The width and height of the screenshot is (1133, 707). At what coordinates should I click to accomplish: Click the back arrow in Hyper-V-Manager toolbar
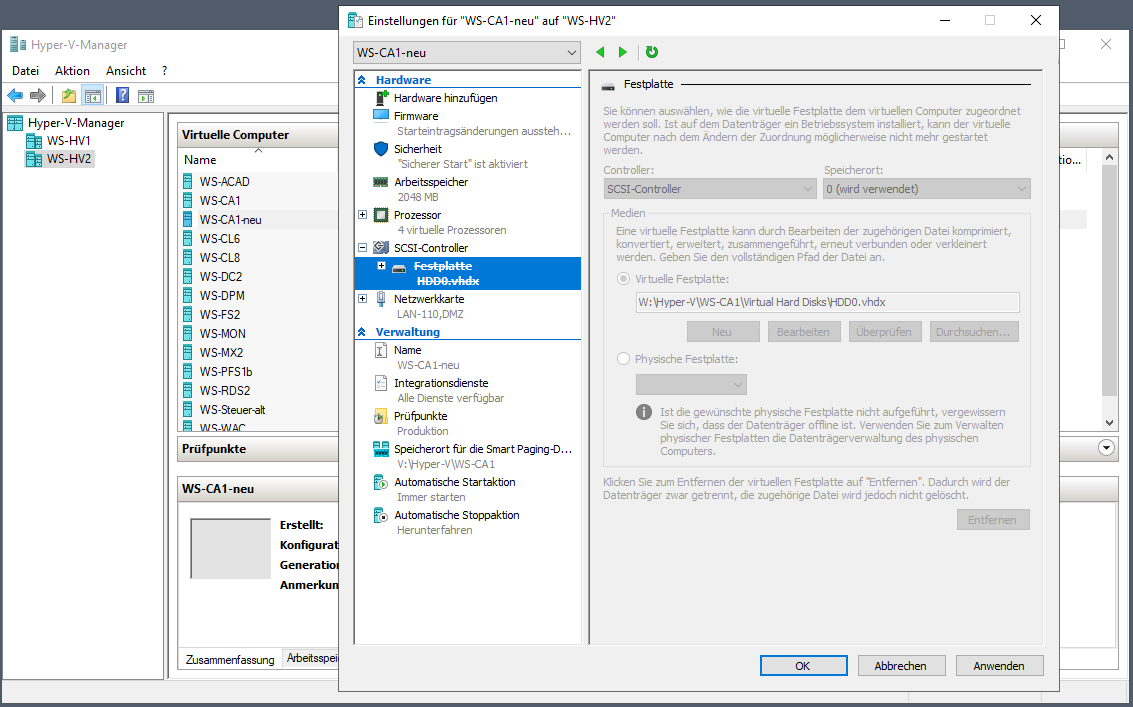(x=15, y=95)
